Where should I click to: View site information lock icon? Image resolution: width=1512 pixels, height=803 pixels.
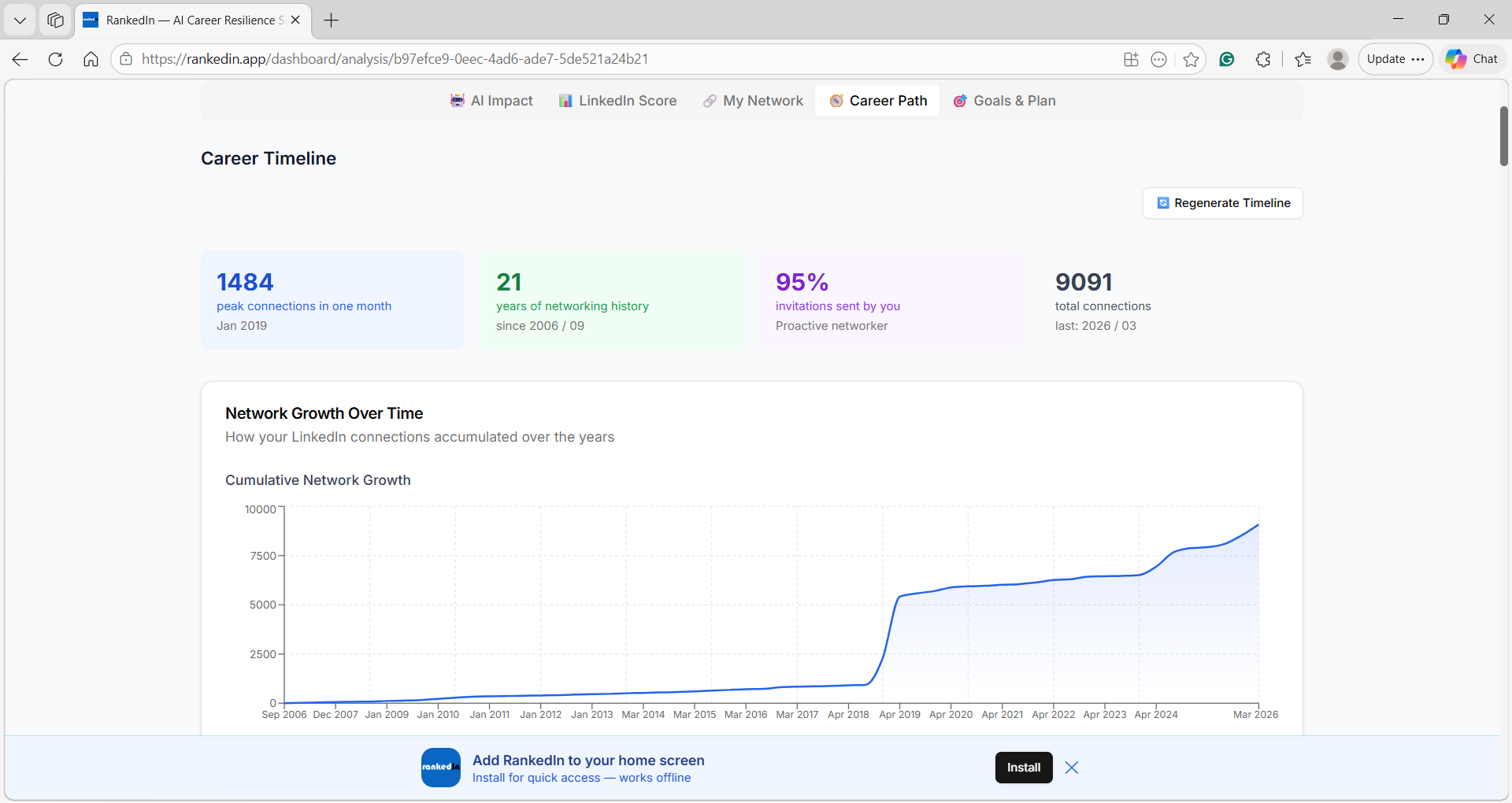(126, 59)
